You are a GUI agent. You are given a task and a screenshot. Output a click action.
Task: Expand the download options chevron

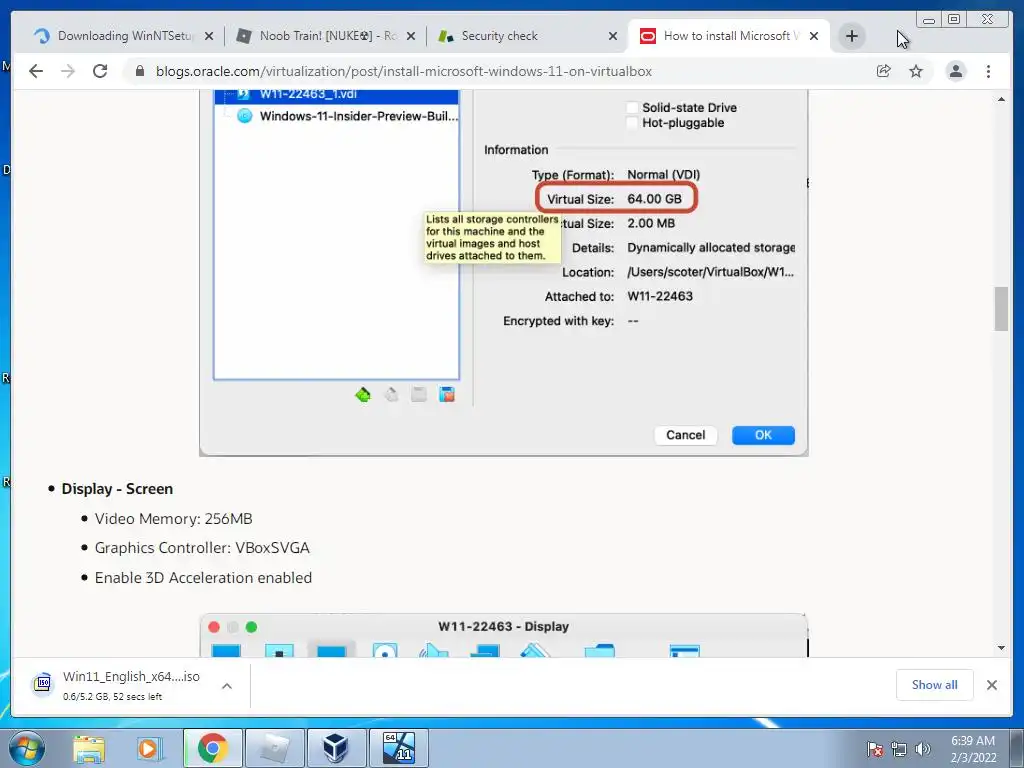point(227,686)
